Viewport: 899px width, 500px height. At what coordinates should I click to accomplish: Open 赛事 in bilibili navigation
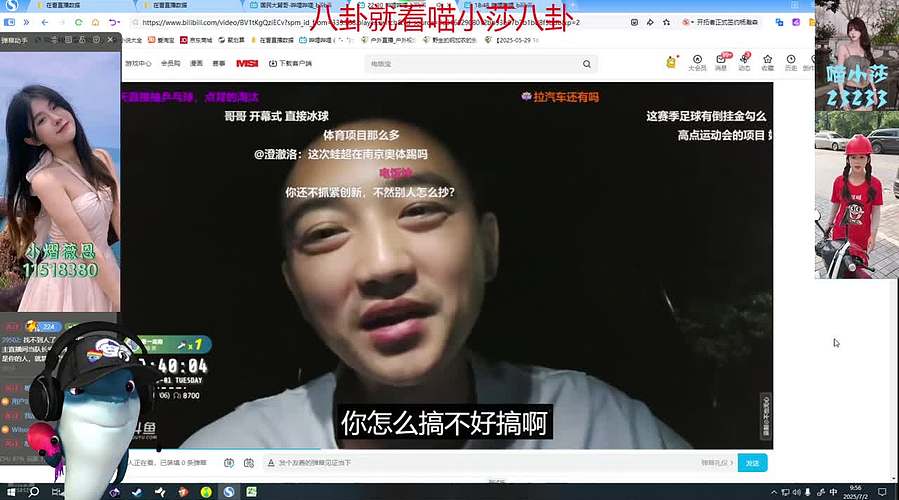[219, 64]
